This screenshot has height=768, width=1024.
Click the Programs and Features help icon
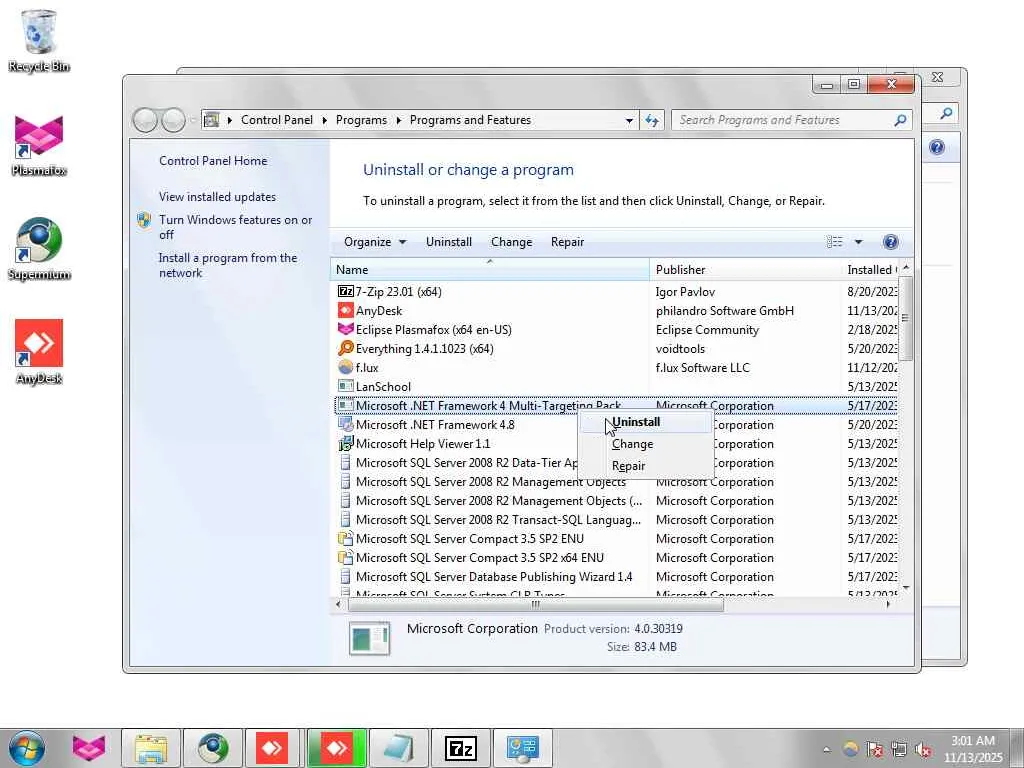(890, 242)
